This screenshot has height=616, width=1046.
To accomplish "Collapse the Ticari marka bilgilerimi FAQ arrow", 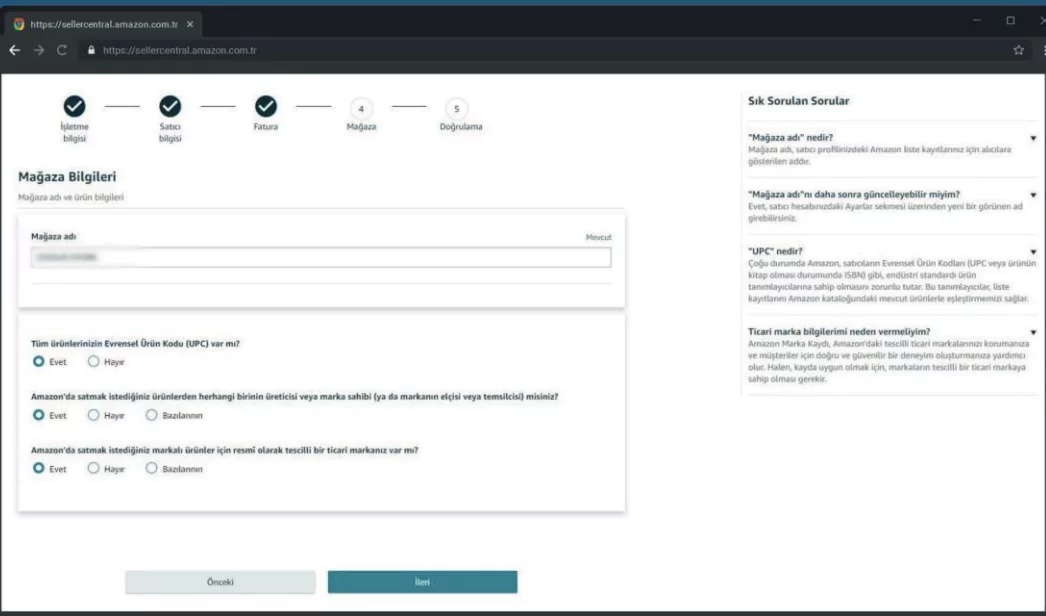I will (1033, 332).
